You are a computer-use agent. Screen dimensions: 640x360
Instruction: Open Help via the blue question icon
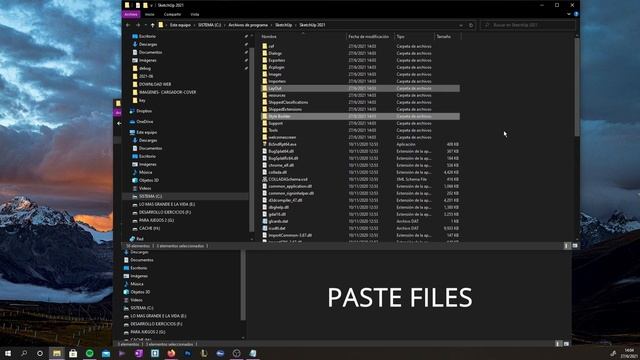click(x=576, y=14)
